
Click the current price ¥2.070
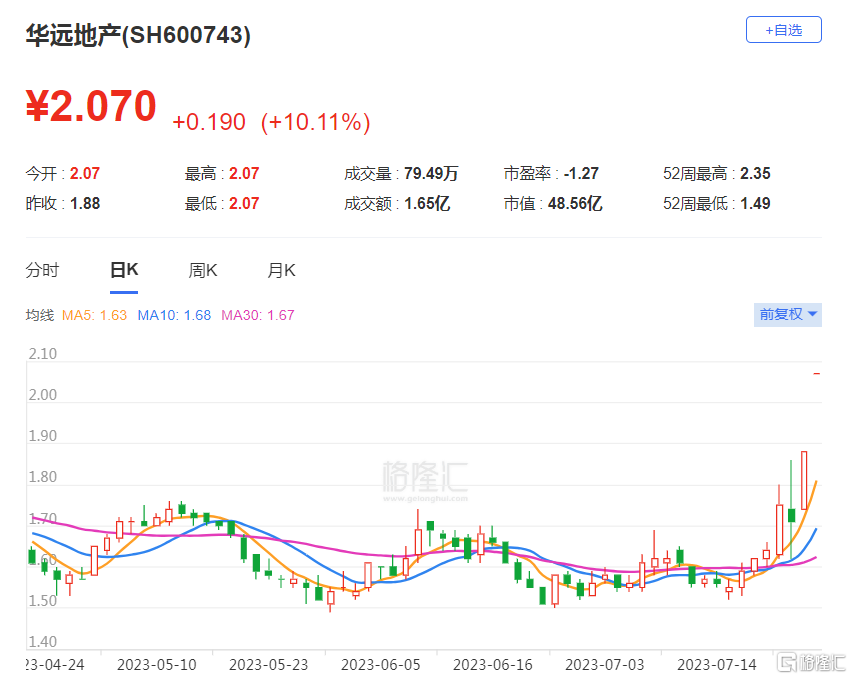(91, 105)
